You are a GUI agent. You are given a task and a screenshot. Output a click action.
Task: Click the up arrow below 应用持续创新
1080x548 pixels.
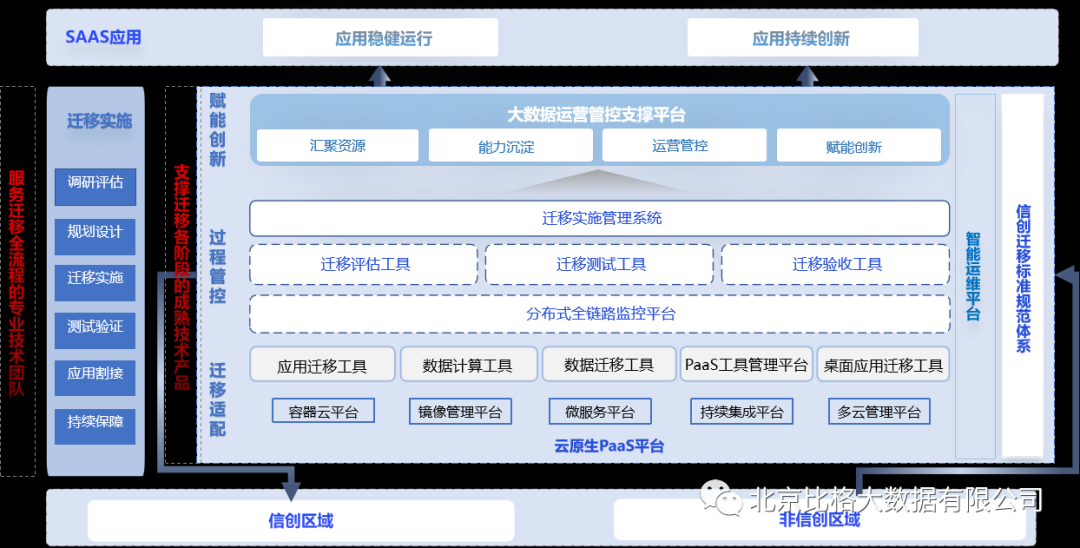pyautogui.click(x=805, y=76)
